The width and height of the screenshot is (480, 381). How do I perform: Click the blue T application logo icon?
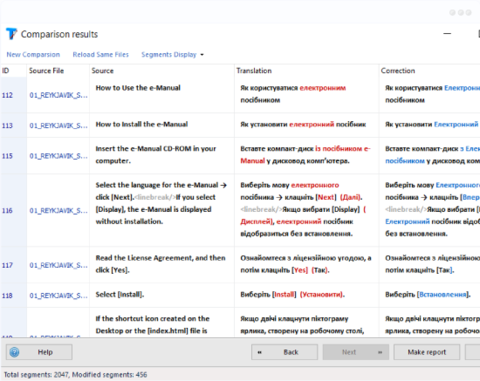click(x=11, y=34)
